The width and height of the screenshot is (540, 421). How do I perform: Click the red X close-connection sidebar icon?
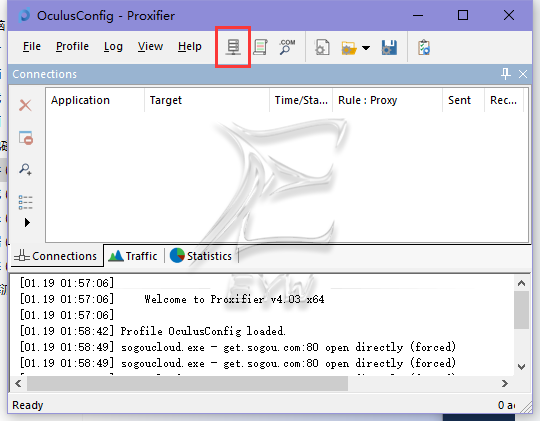click(25, 105)
